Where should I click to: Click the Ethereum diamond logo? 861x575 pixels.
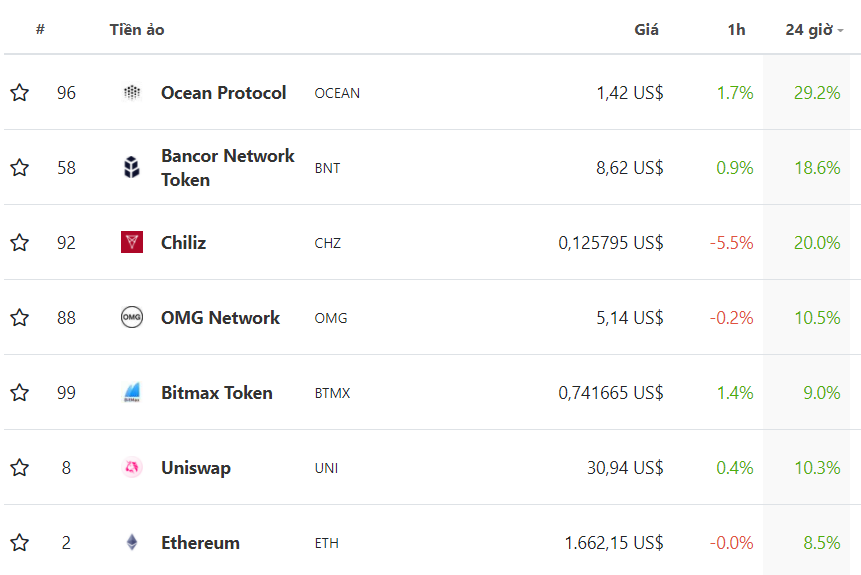point(132,543)
